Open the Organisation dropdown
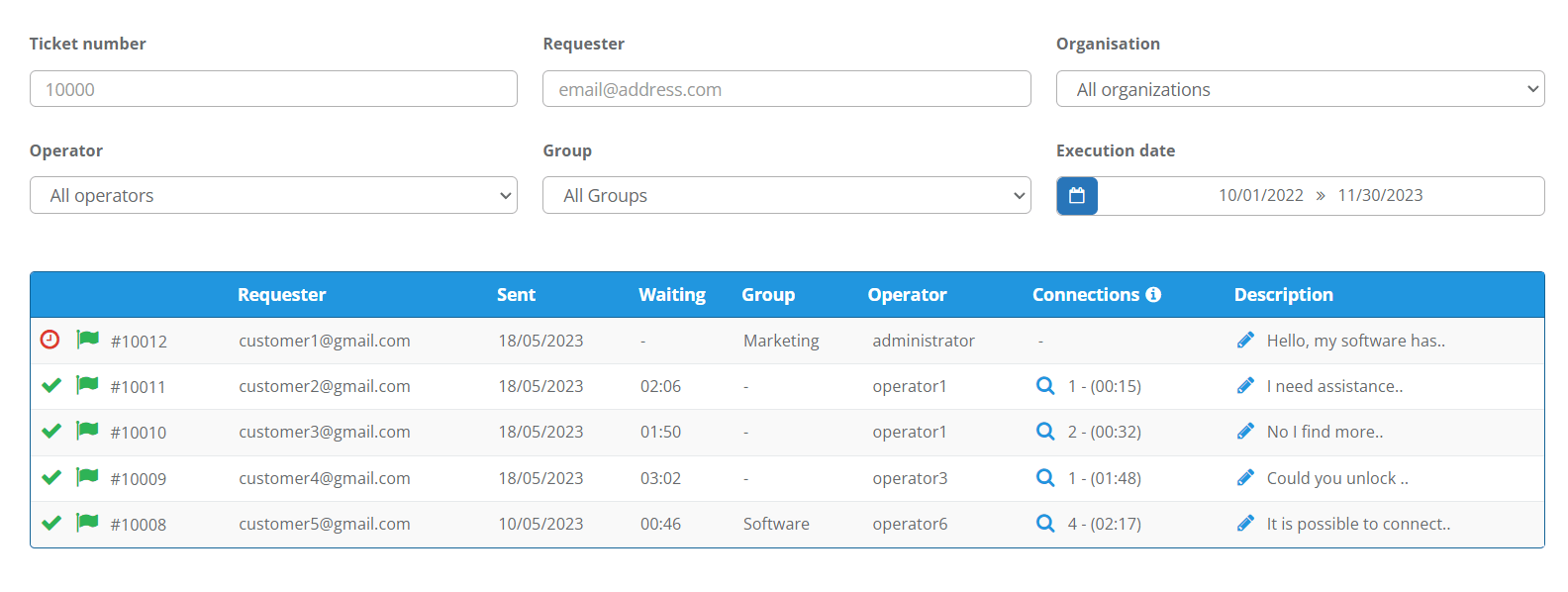Viewport: 1568px width, 592px height. click(1300, 89)
